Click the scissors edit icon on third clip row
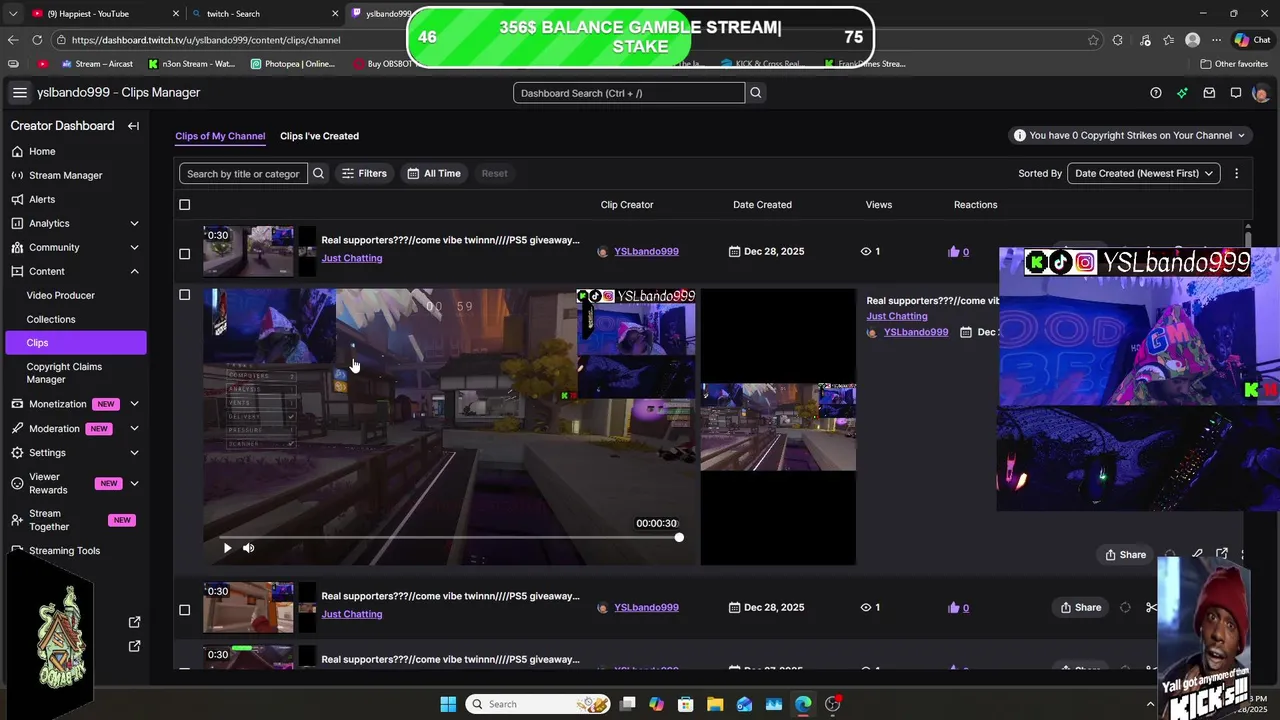This screenshot has height=720, width=1280. (1151, 607)
